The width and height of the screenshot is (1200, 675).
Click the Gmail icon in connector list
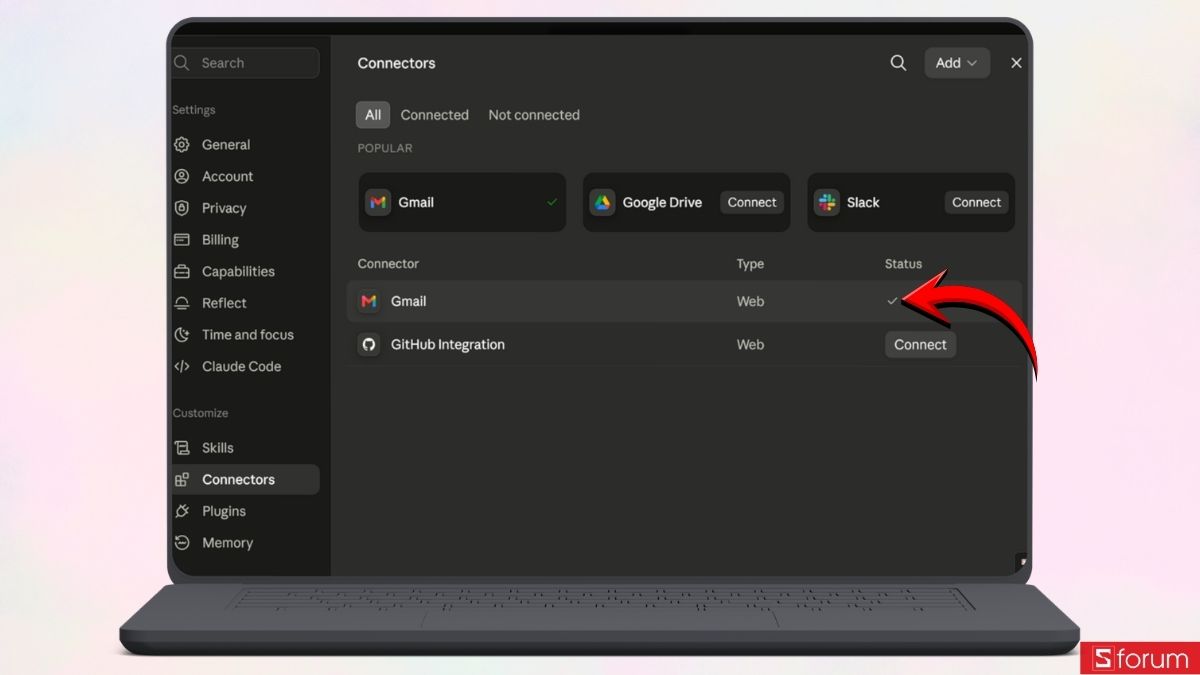[x=369, y=301]
